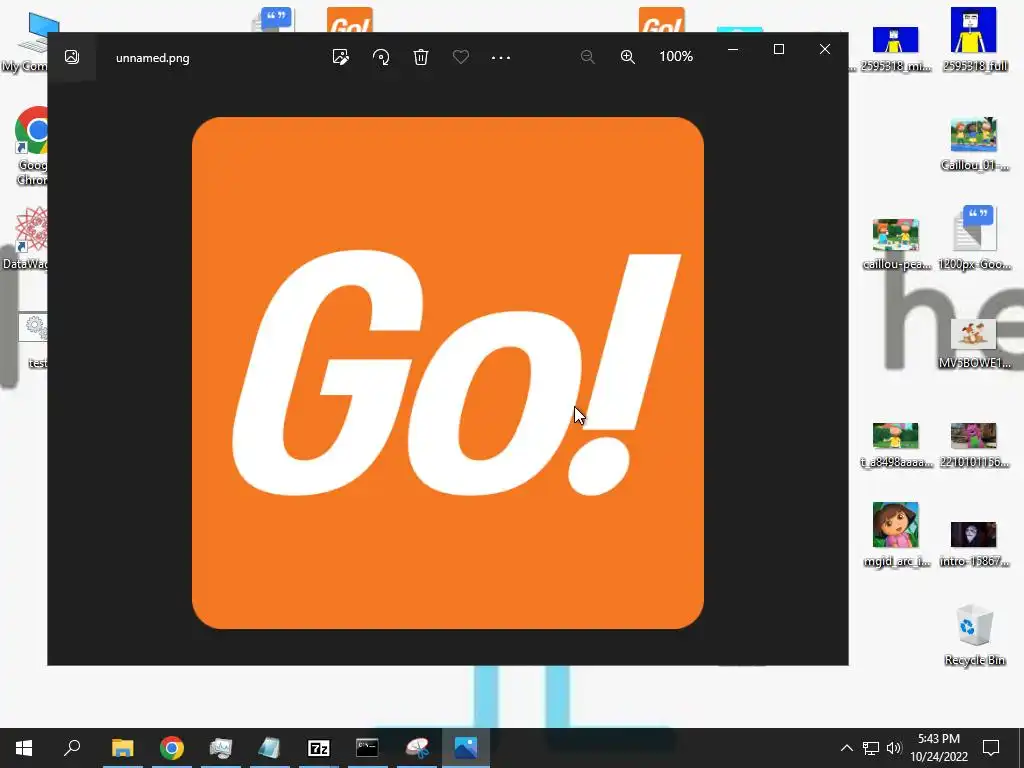The width and height of the screenshot is (1024, 768).
Task: Select the Go! desktop icon above the trash button
Action: click(x=350, y=20)
